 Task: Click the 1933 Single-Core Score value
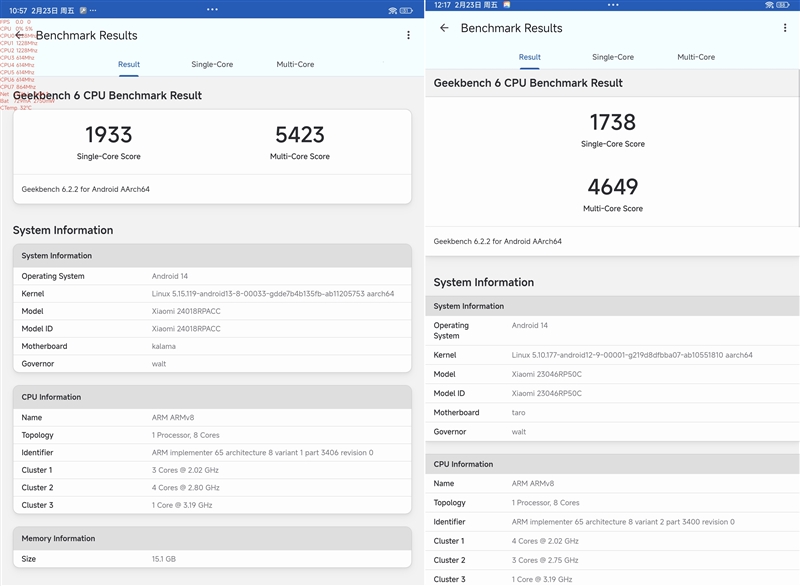click(108, 135)
